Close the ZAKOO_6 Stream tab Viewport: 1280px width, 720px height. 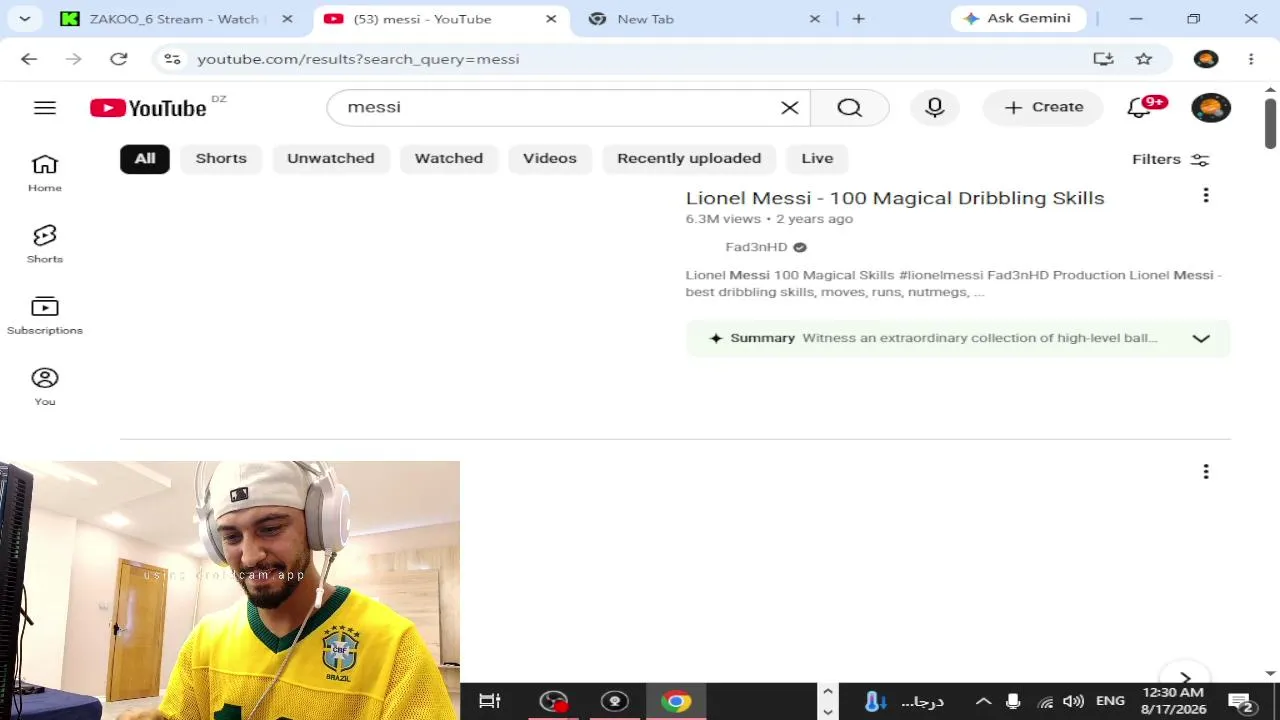pos(288,19)
